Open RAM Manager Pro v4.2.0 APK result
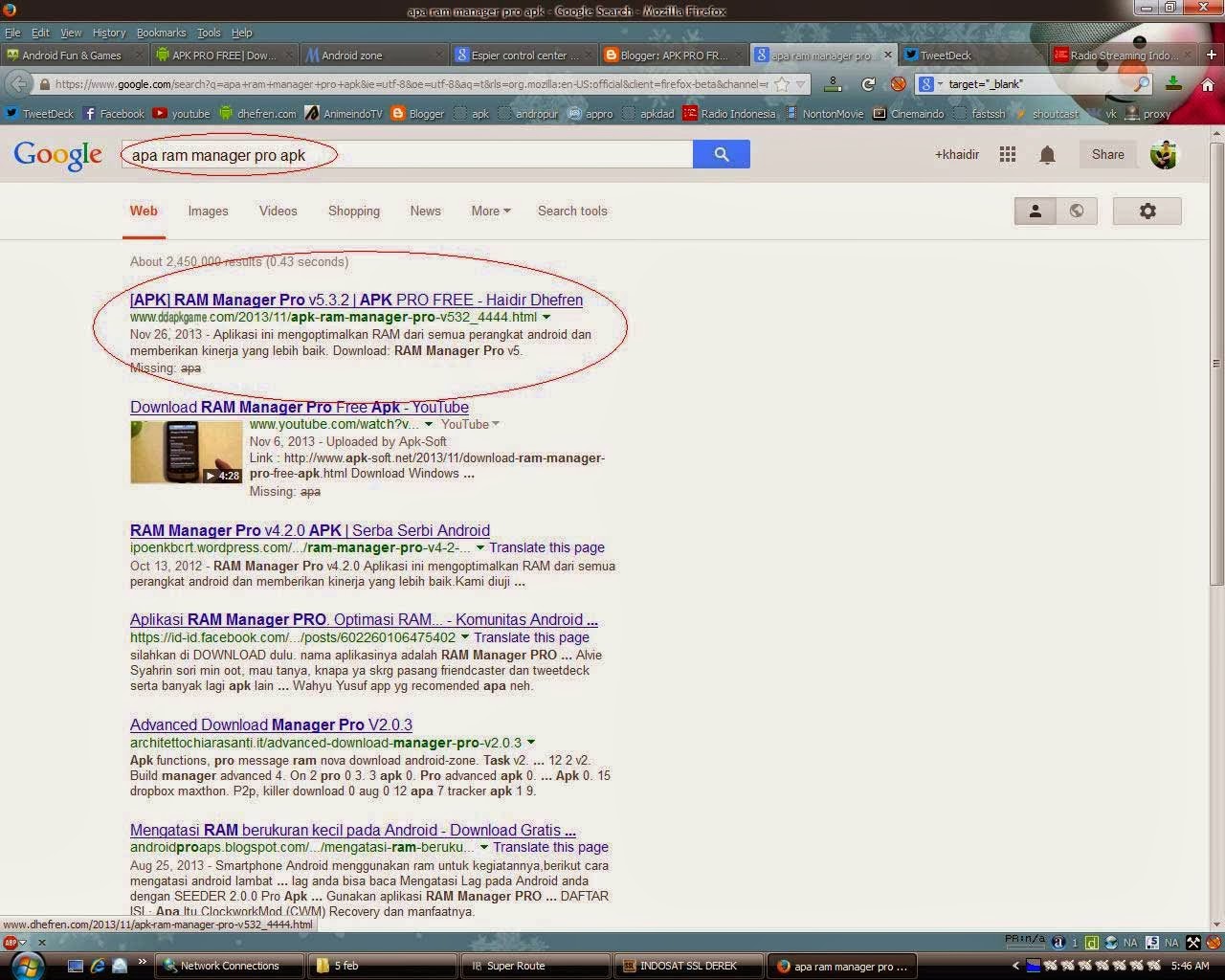This screenshot has height=980, width=1225. (x=310, y=530)
